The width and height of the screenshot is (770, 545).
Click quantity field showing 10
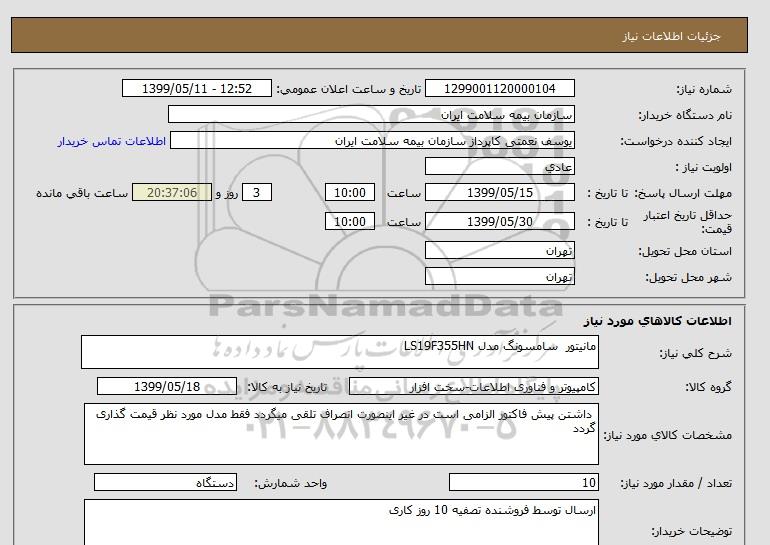(x=524, y=483)
